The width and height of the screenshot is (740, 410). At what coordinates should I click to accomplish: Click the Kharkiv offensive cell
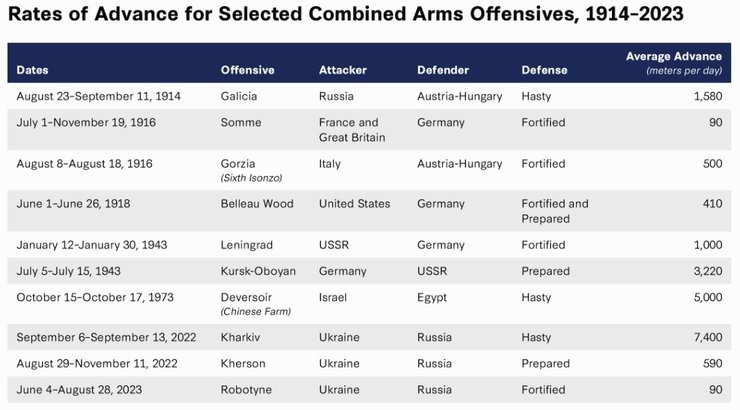241,337
